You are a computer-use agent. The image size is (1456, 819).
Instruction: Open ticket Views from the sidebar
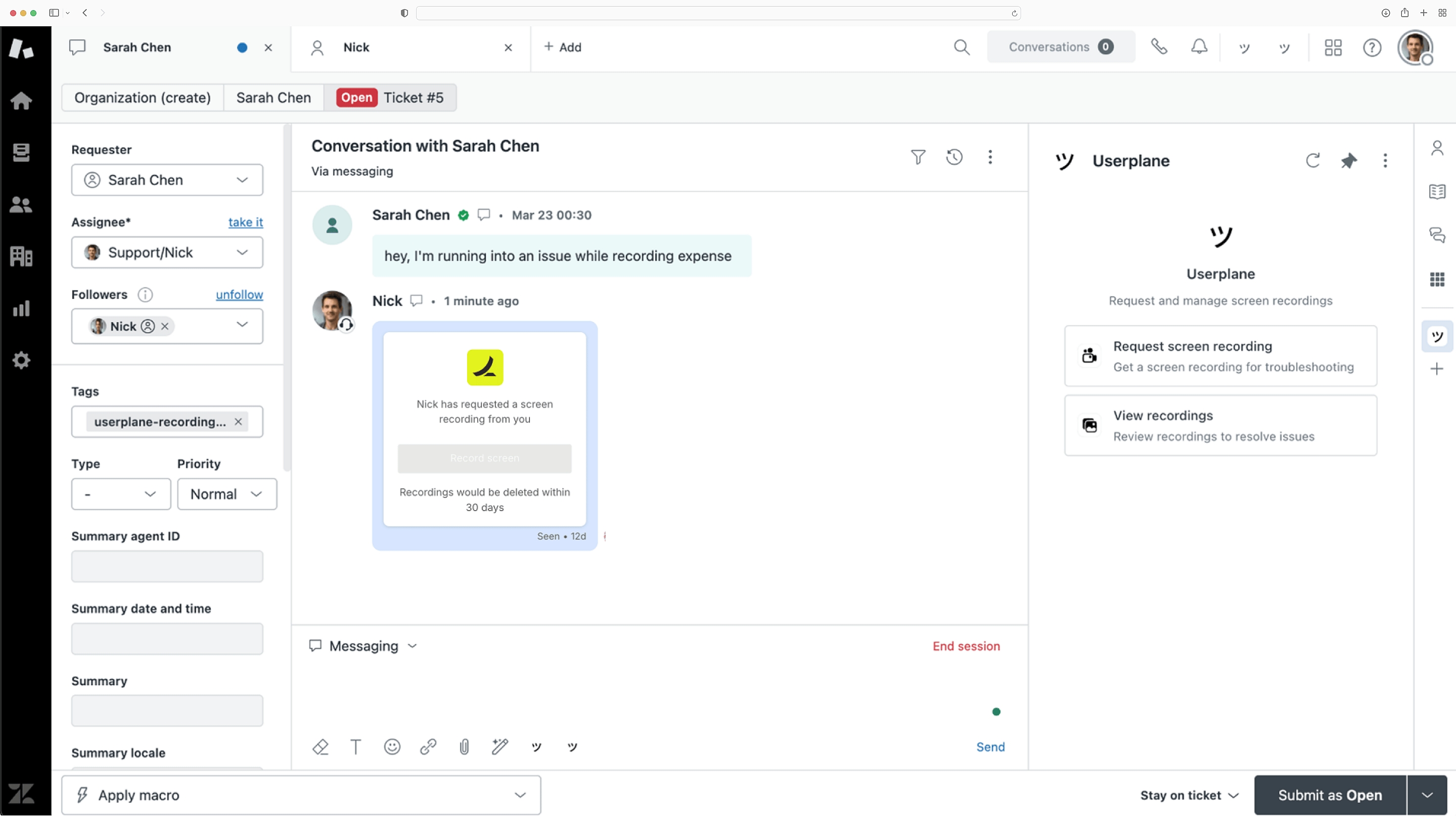tap(21, 152)
